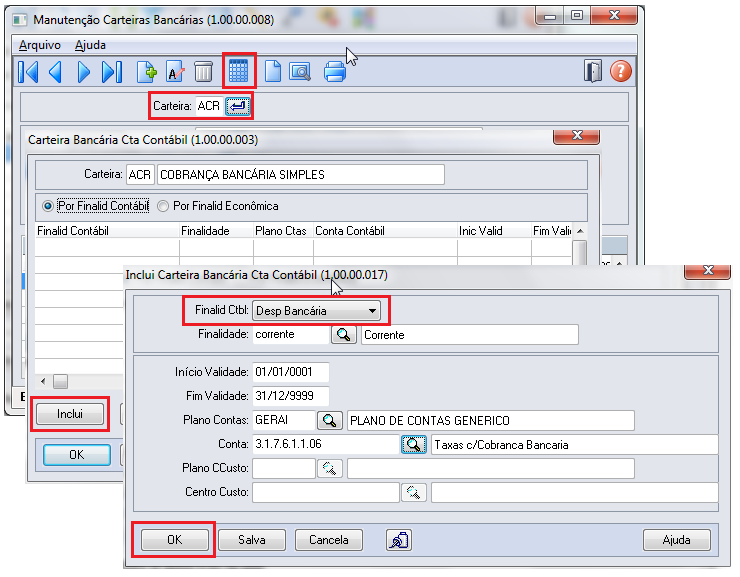
Task: Click the icon button next to Cancela
Action: [x=399, y=540]
